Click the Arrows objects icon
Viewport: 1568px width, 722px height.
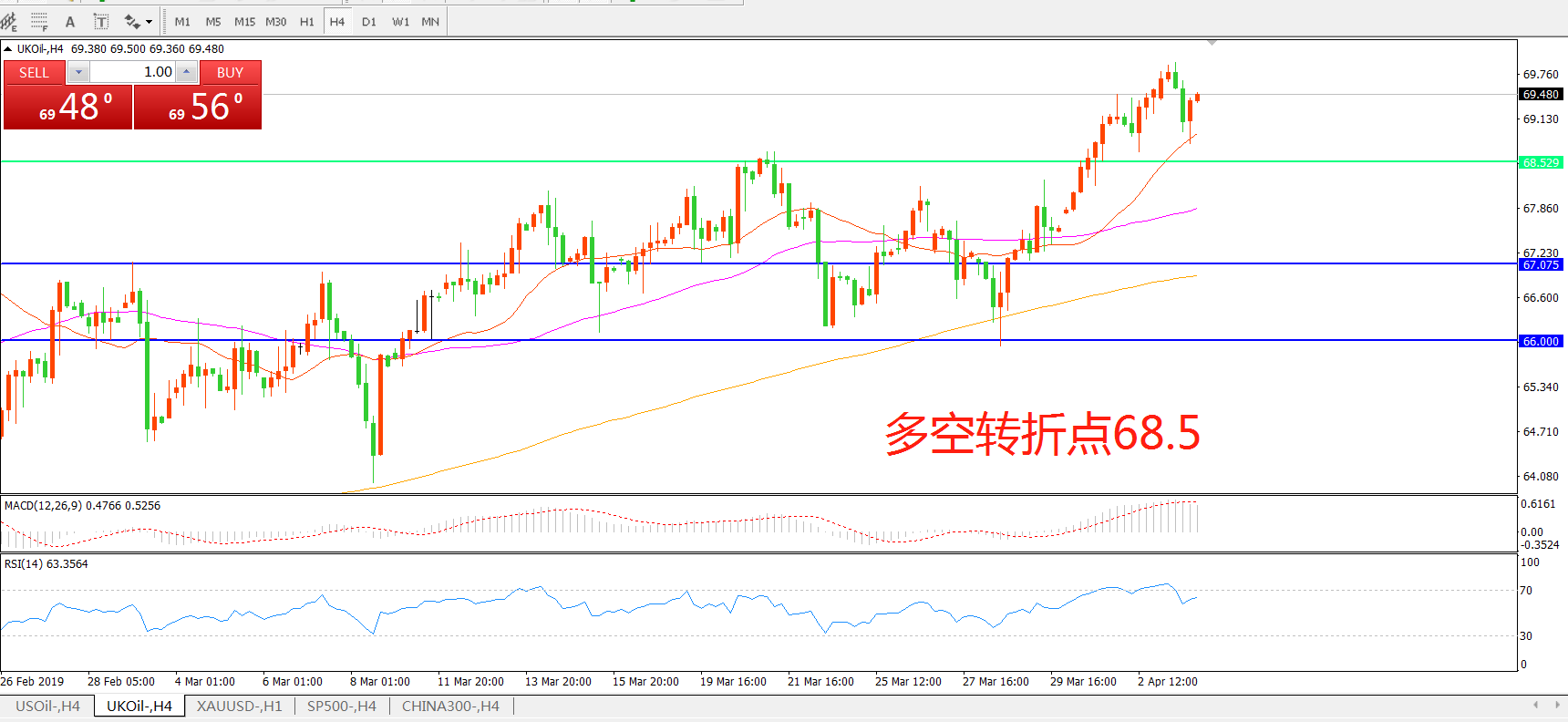[x=132, y=22]
